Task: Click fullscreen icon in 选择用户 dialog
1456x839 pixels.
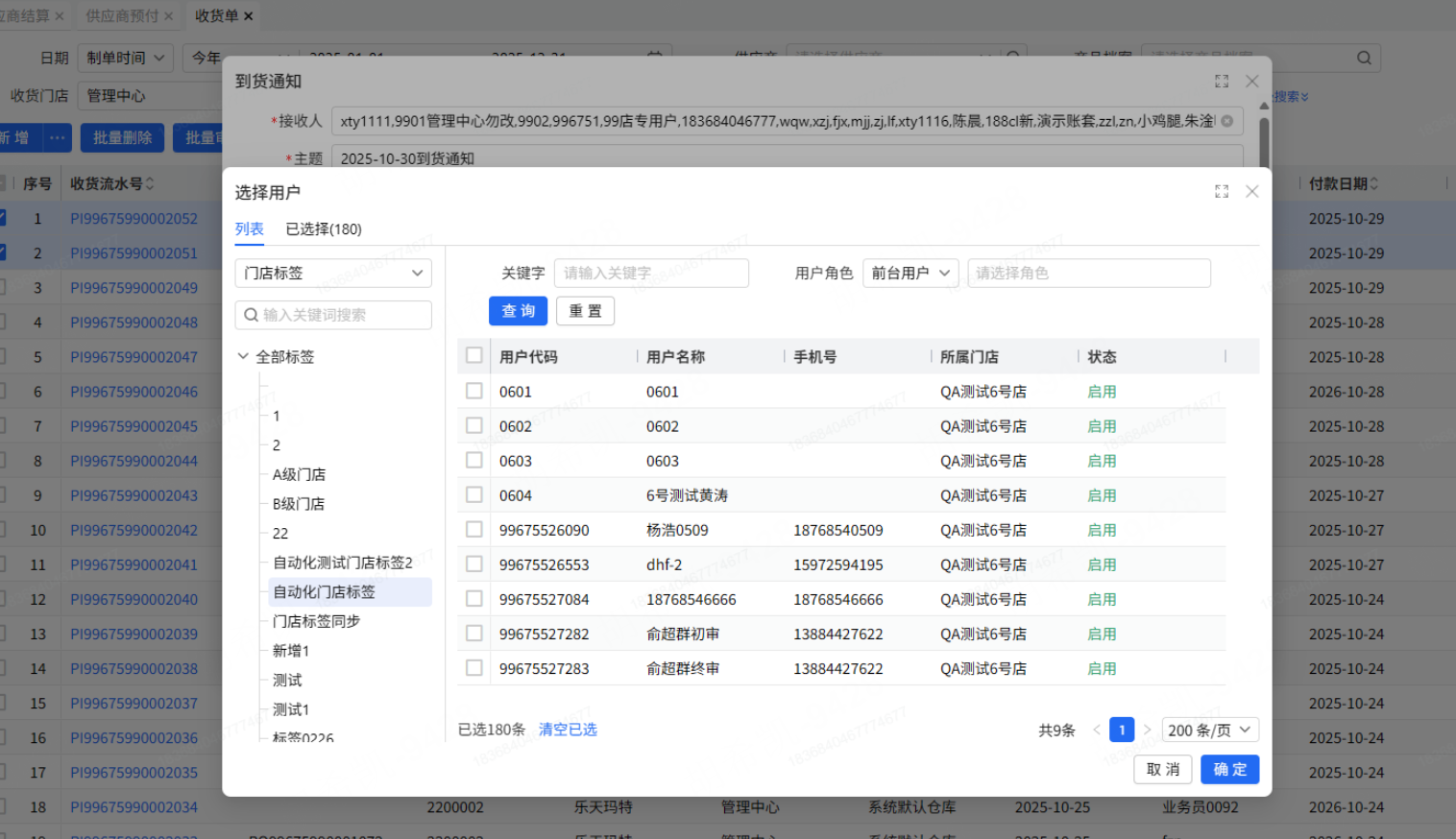Action: (x=1221, y=192)
